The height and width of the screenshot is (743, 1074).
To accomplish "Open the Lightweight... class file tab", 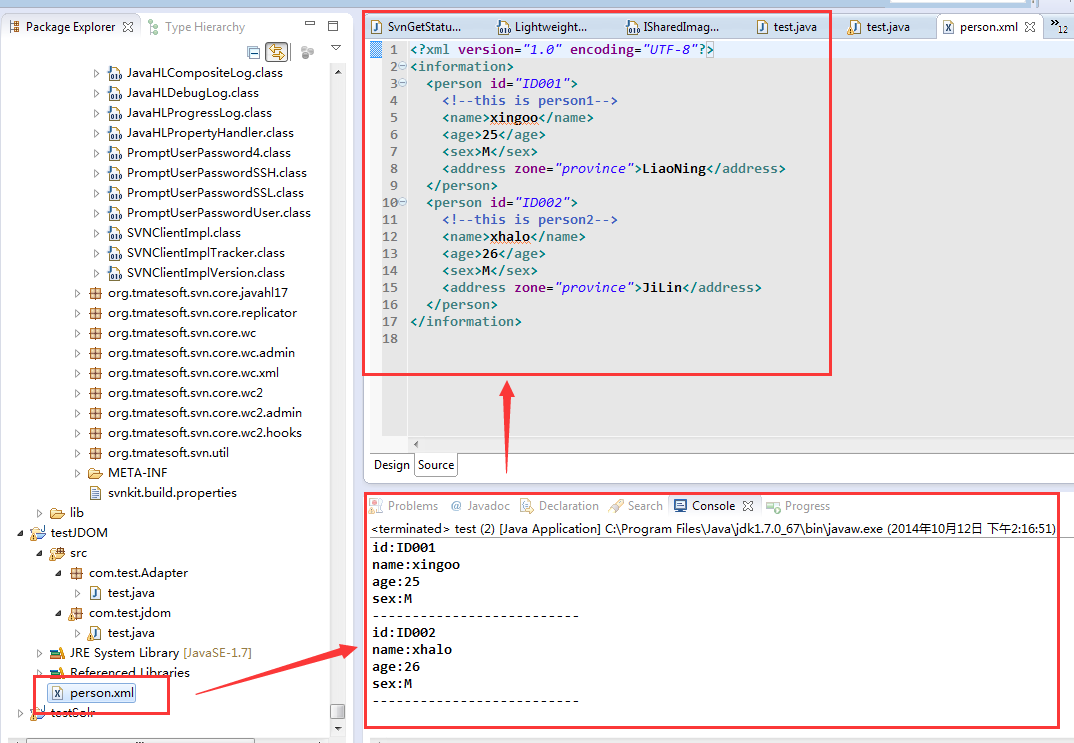I will pyautogui.click(x=542, y=27).
